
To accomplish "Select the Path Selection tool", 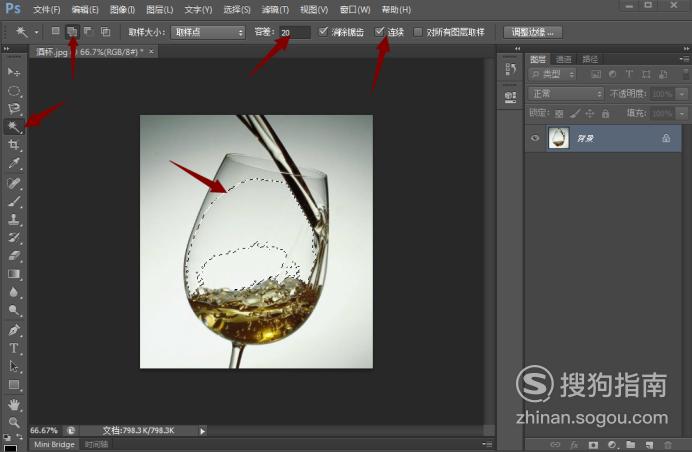I will 14,366.
